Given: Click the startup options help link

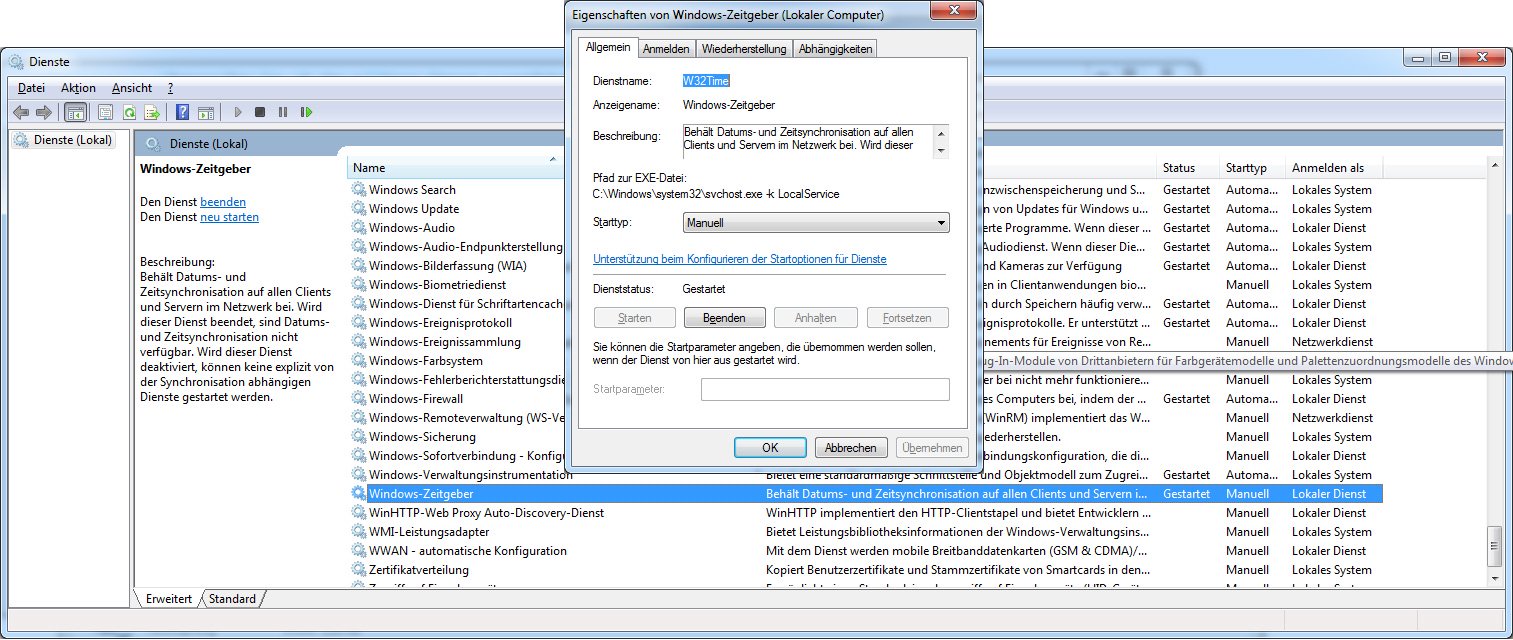Looking at the screenshot, I should [739, 259].
